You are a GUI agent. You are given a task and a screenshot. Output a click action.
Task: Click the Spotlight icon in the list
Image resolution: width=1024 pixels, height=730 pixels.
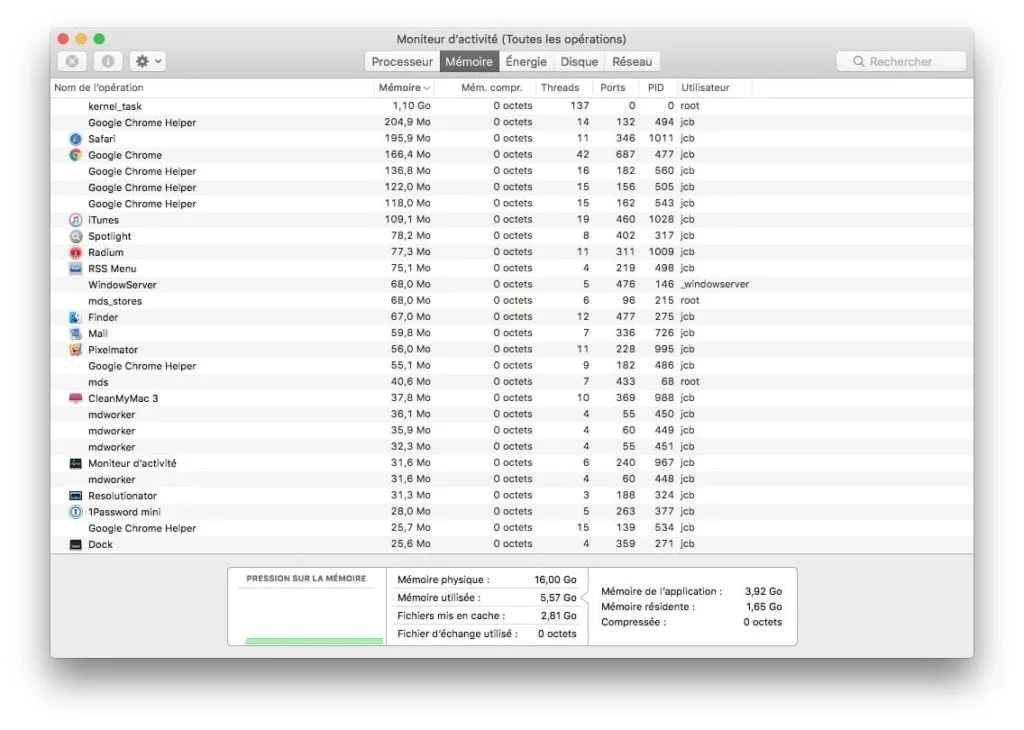[76, 236]
